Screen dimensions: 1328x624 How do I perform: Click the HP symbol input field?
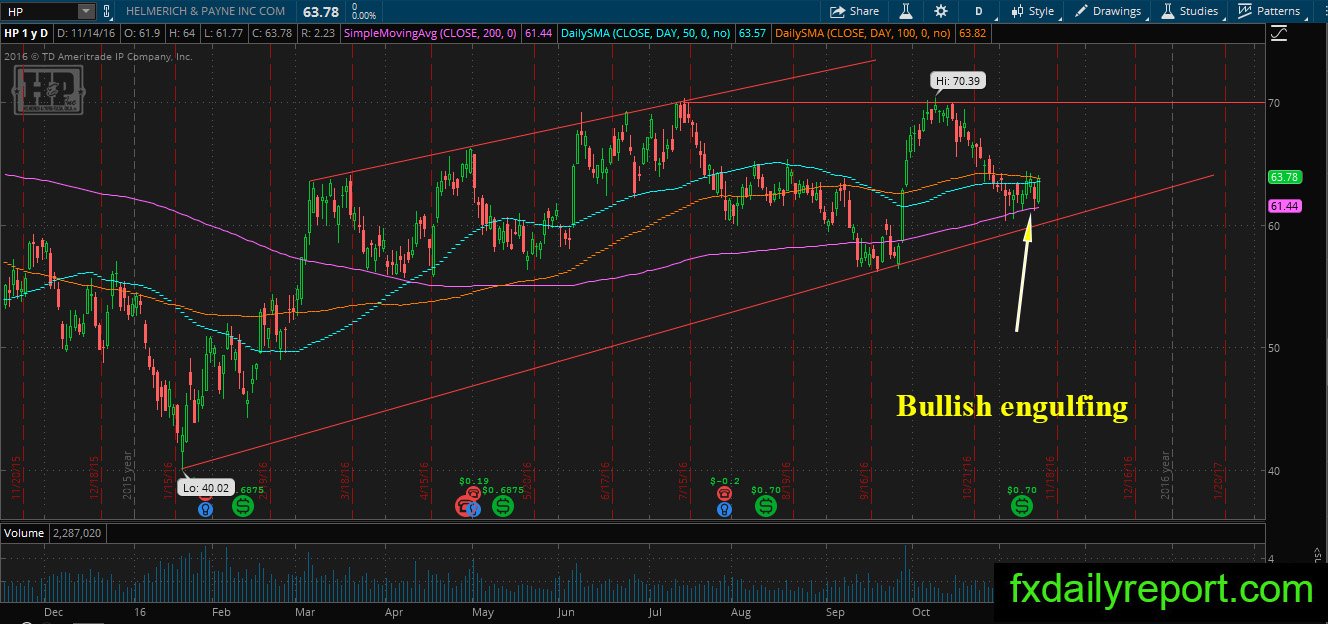click(x=38, y=11)
